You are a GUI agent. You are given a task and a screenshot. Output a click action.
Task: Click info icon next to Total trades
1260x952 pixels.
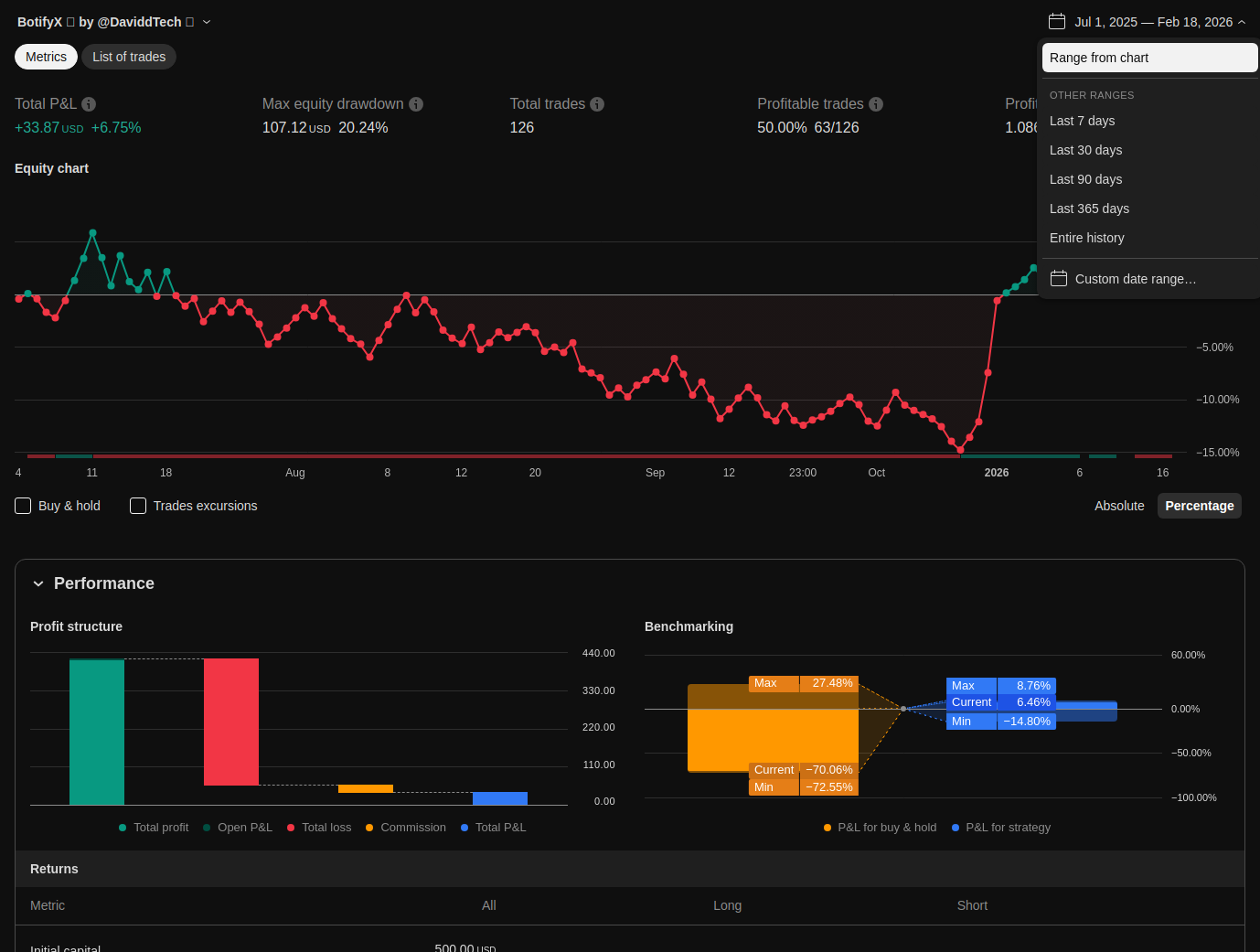[597, 104]
